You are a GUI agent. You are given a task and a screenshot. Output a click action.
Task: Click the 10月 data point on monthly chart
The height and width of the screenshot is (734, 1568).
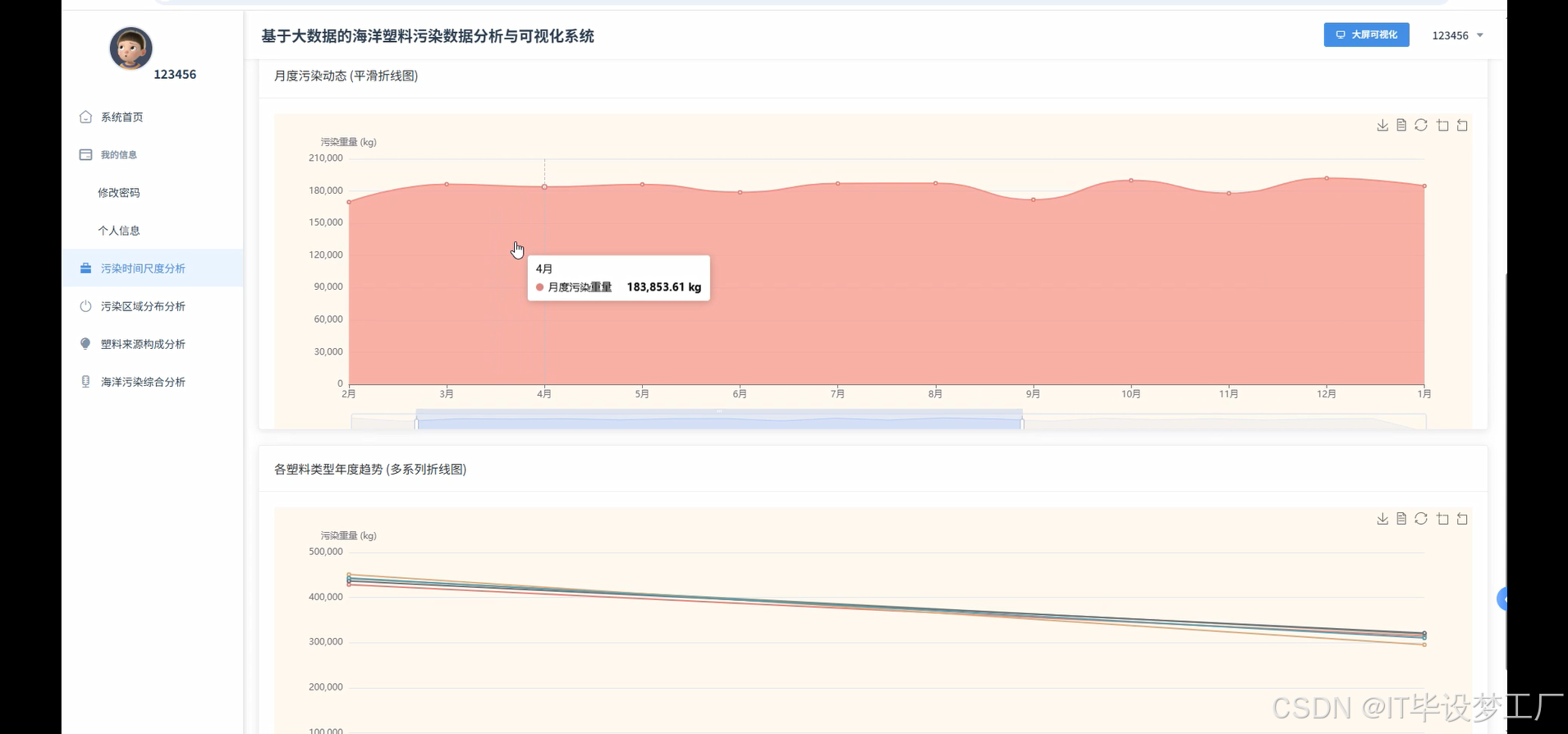point(1131,180)
